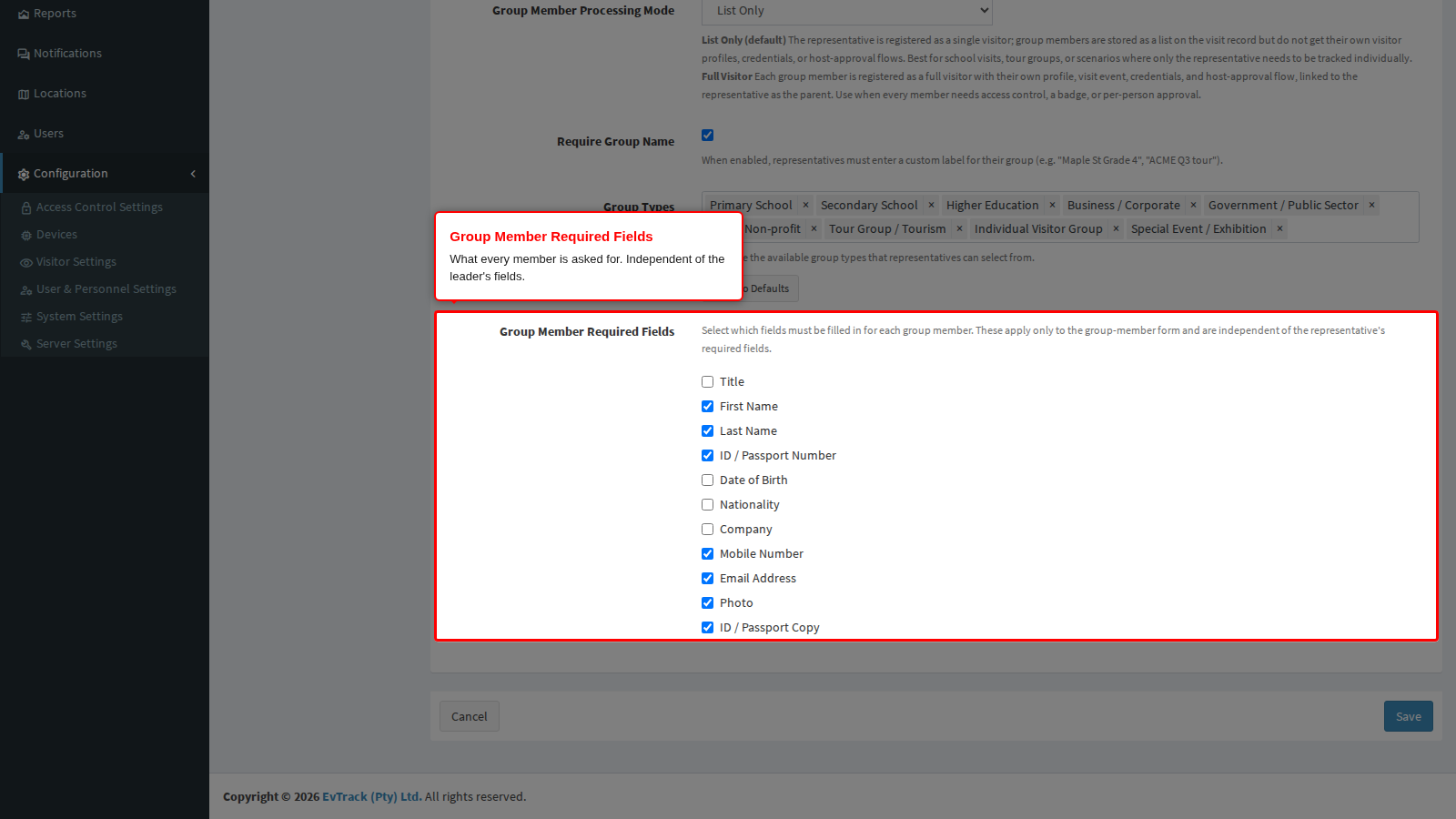Open the Group Member Processing Mode dropdown
Screen dimensions: 1456x819
847,11
